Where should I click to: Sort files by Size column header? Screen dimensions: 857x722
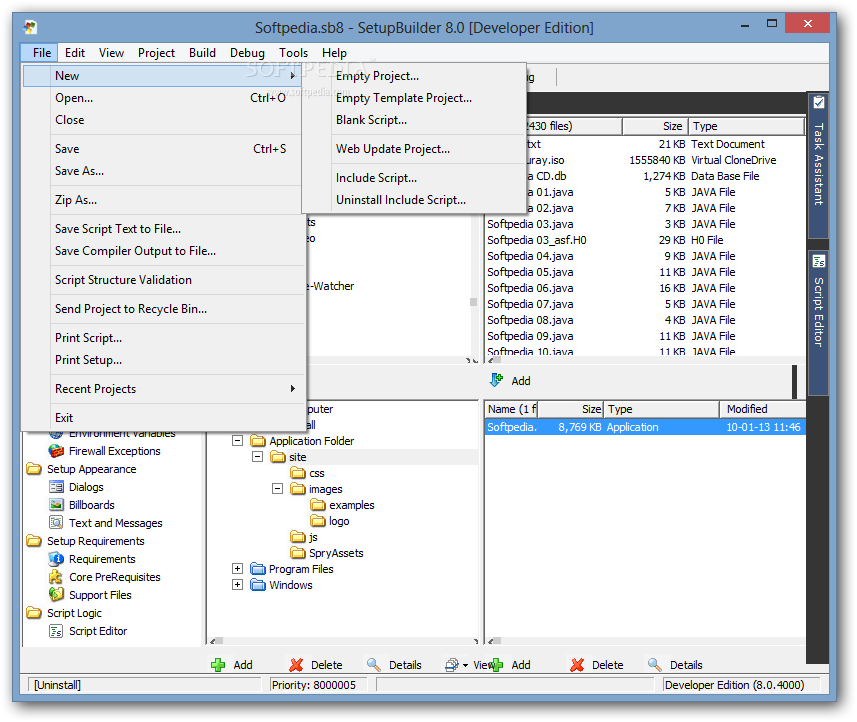tap(655, 126)
